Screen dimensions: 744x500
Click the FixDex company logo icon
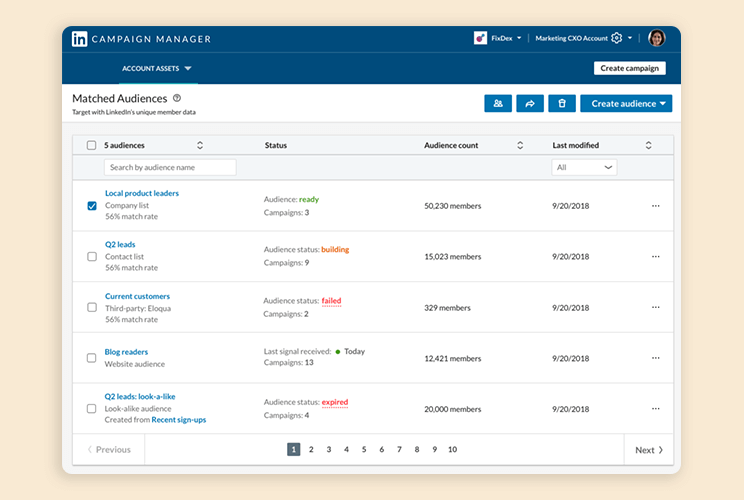coord(480,38)
